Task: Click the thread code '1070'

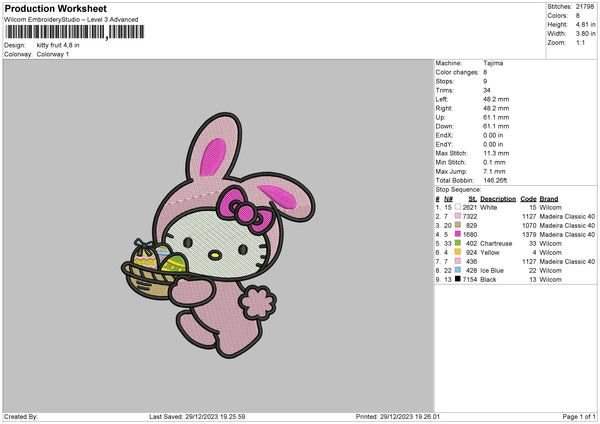Action: (529, 225)
